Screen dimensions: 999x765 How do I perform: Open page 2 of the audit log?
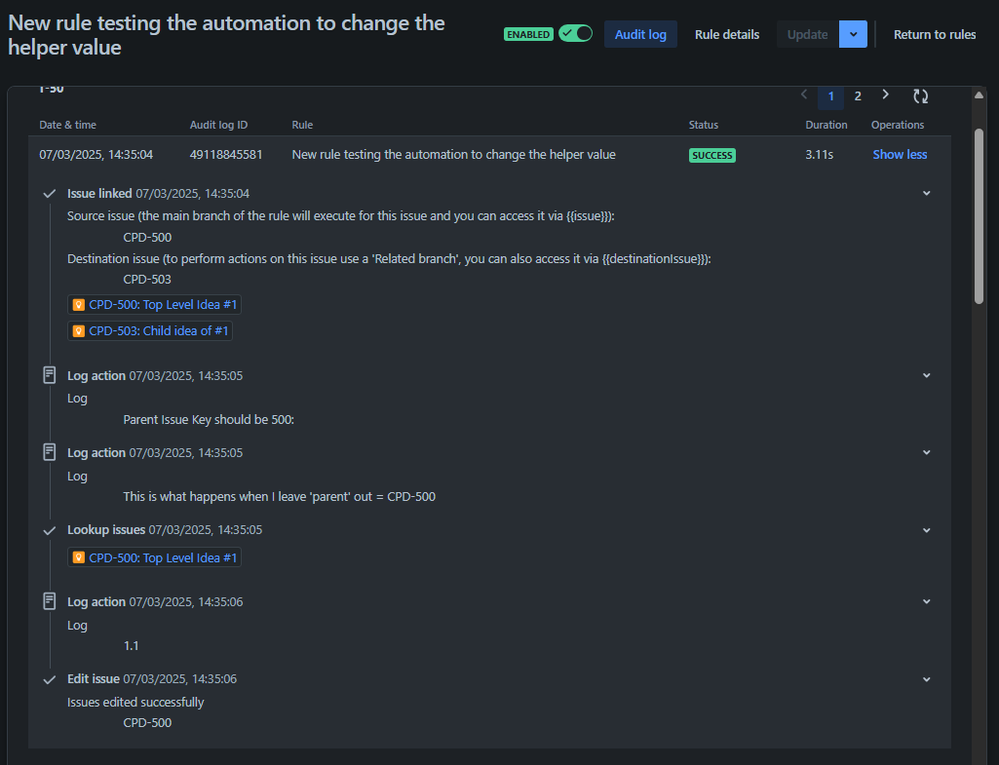(x=857, y=95)
